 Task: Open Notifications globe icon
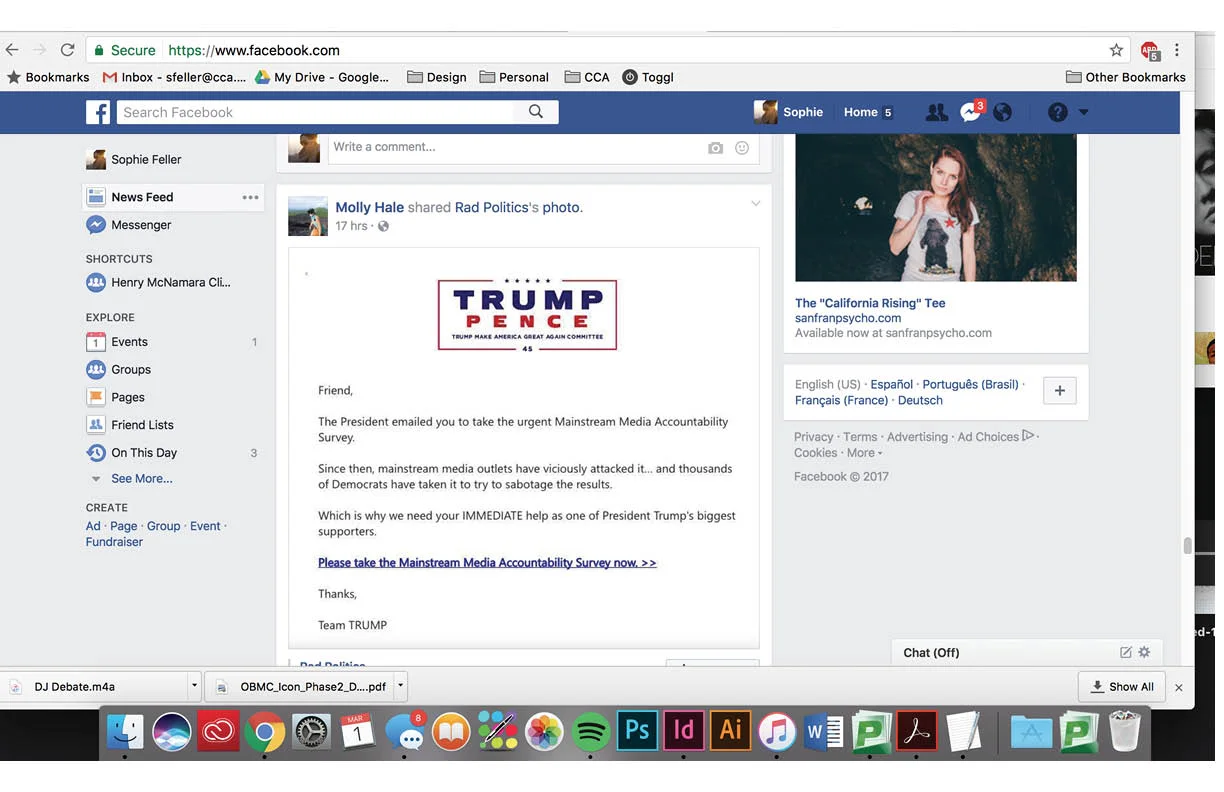pos(1002,113)
